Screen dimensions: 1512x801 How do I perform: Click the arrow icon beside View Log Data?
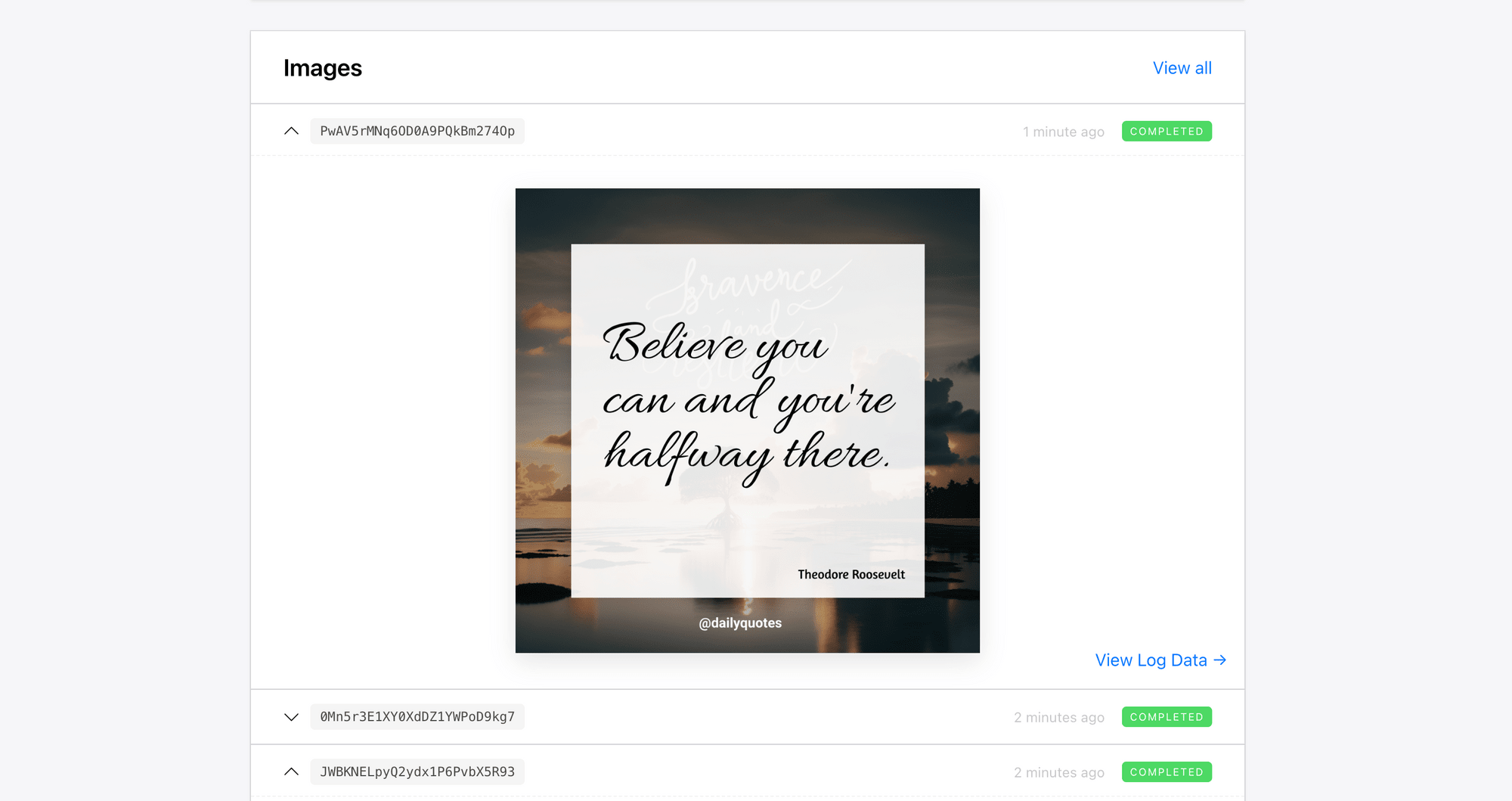pos(1219,660)
